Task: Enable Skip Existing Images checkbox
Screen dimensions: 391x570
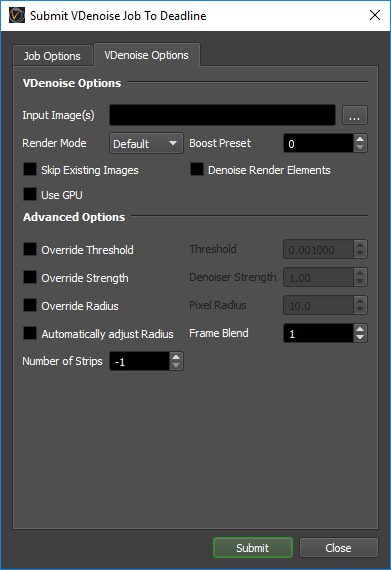Action: (x=30, y=169)
